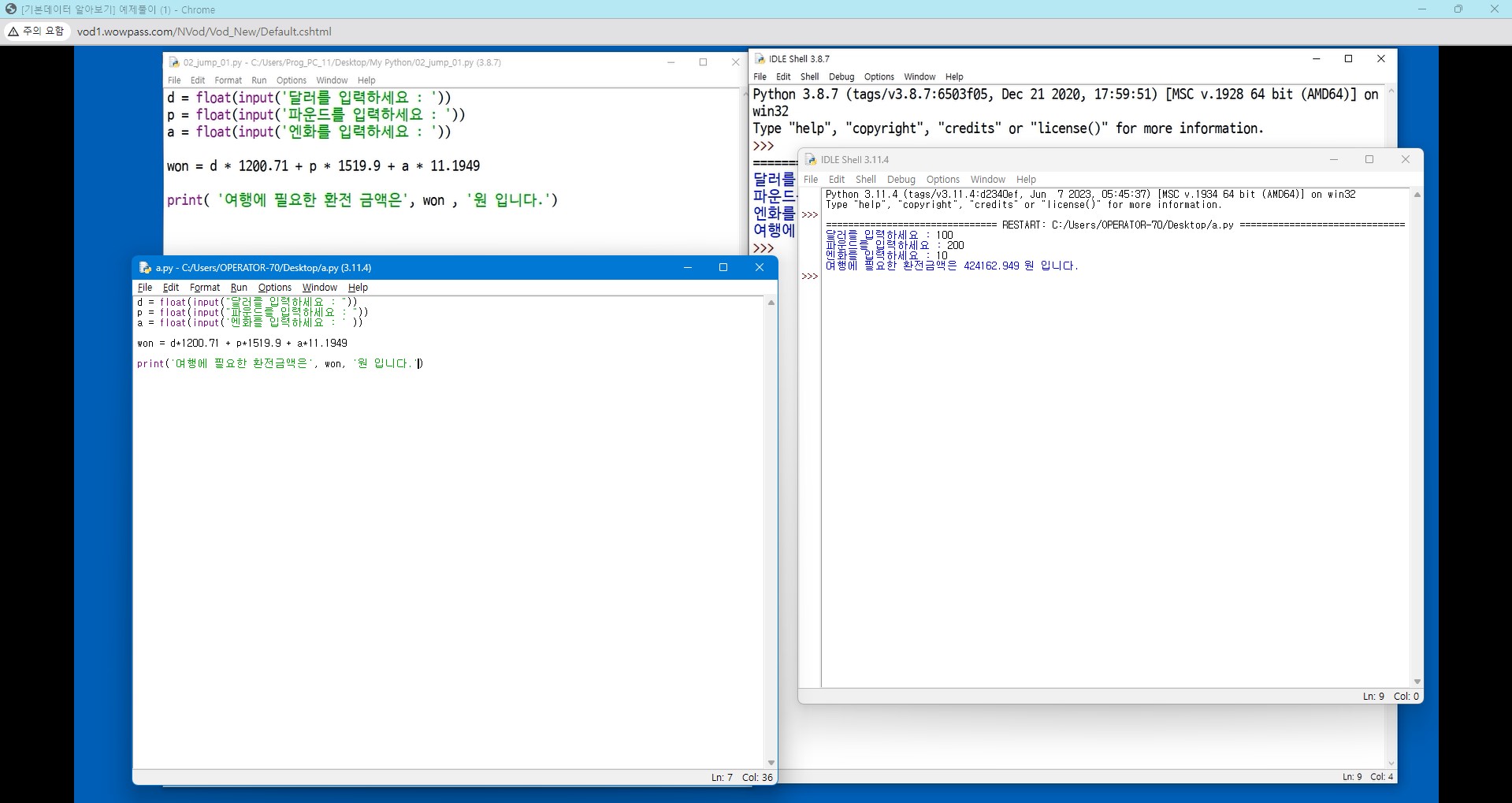The width and height of the screenshot is (1512, 803).
Task: Open Debug menu in IDLE Shell 3.11.4
Action: point(901,180)
